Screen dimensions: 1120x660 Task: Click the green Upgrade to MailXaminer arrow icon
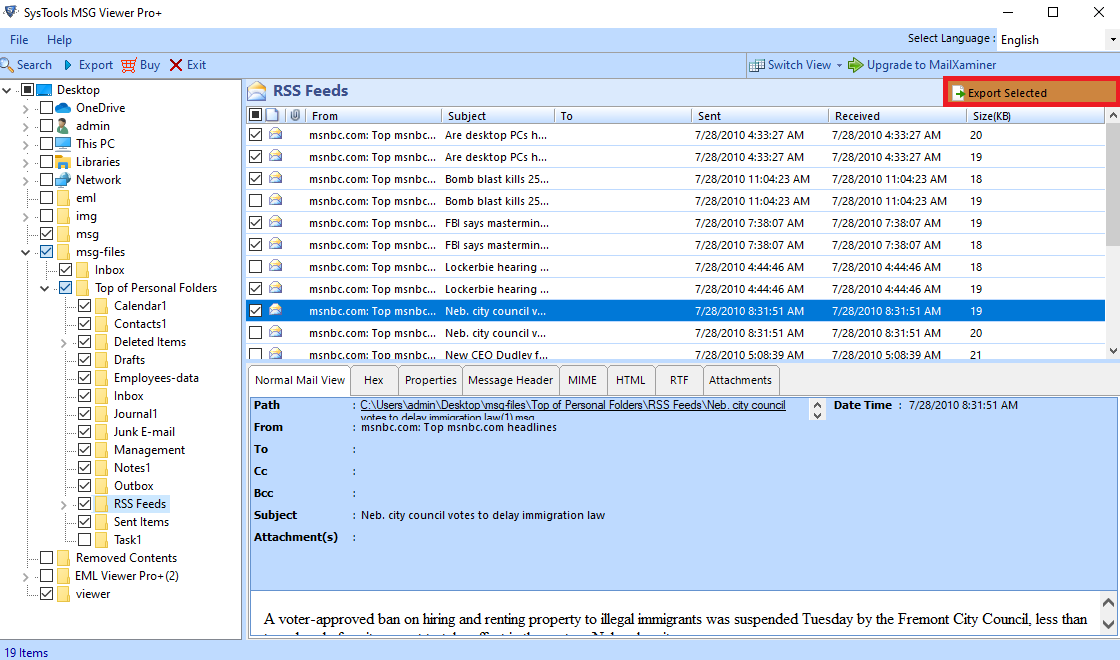(855, 65)
